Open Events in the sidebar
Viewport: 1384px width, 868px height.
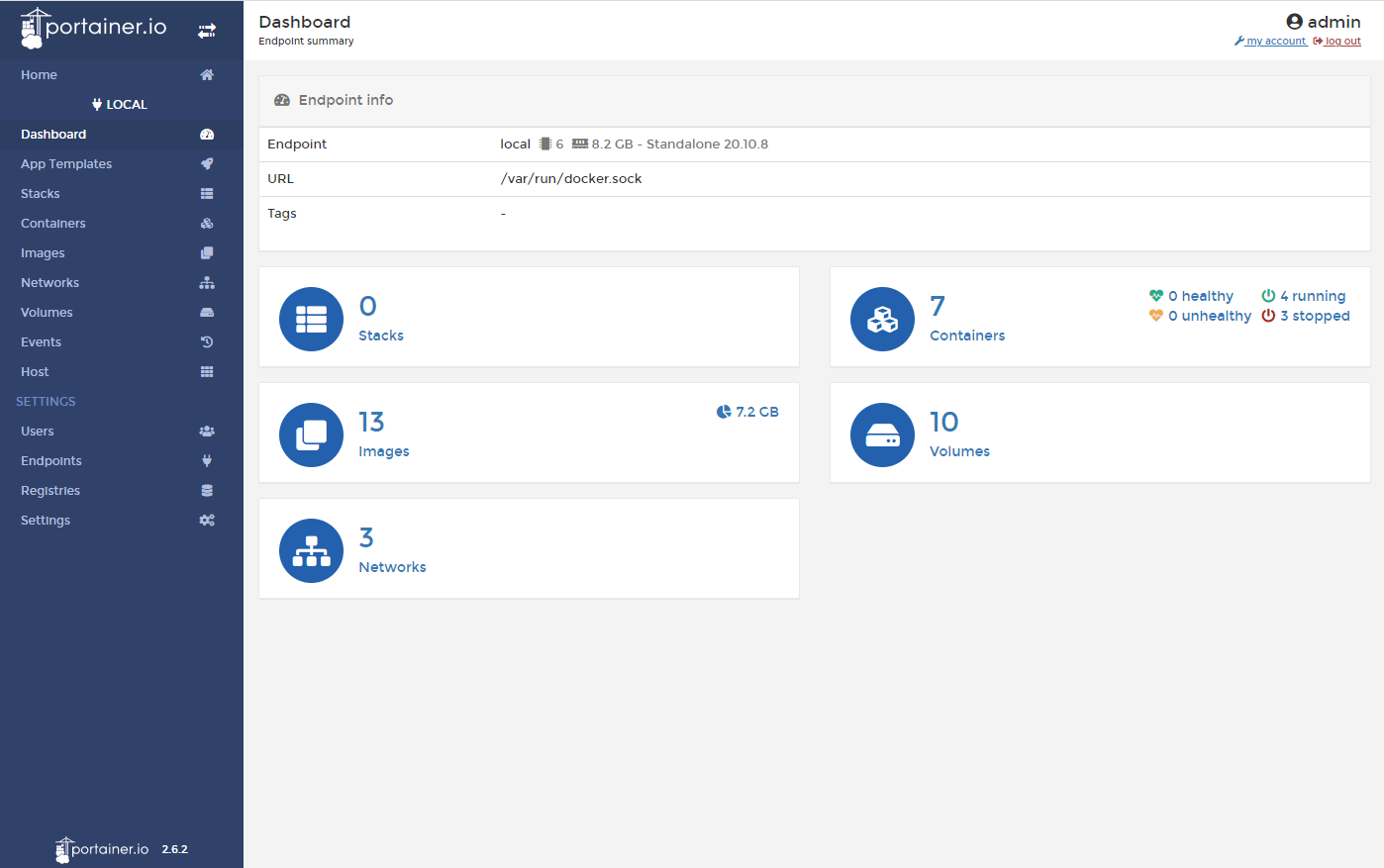tap(122, 342)
